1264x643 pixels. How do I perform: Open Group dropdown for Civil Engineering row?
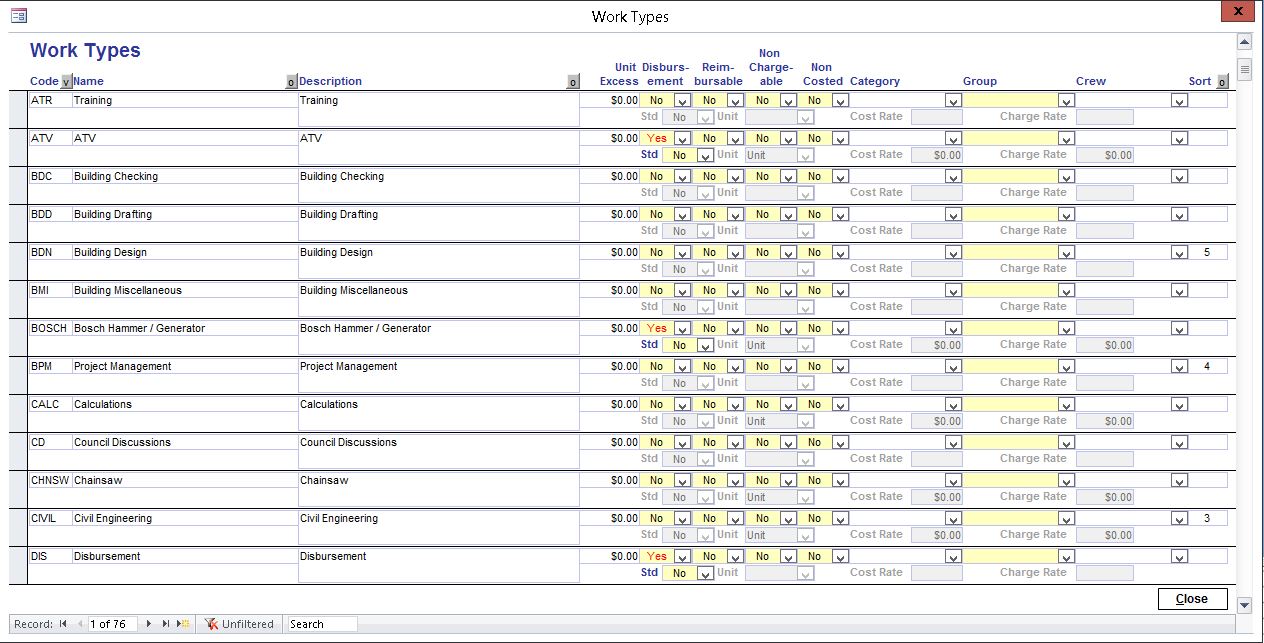tap(1066, 519)
